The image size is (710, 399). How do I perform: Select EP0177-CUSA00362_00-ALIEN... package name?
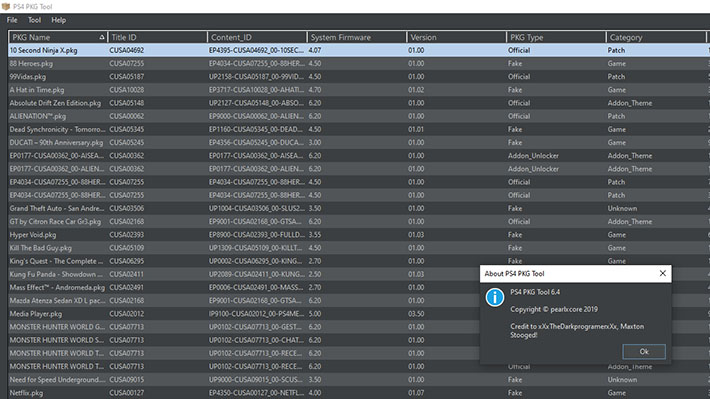click(57, 168)
